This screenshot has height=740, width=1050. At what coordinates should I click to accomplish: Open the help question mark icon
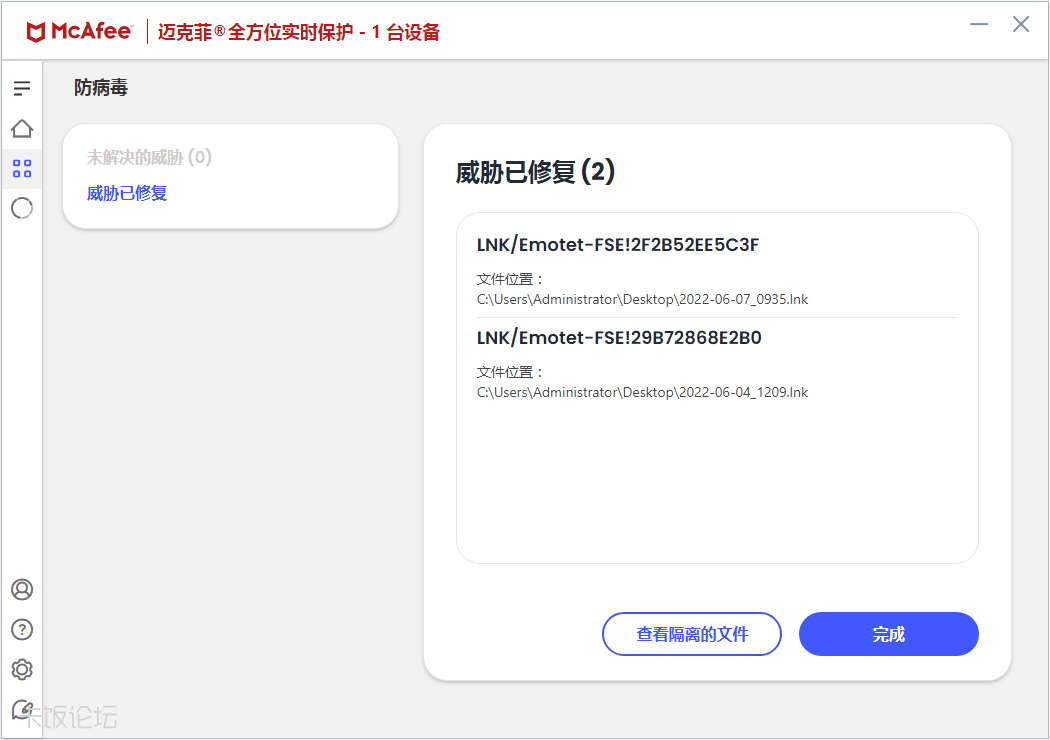pos(22,630)
